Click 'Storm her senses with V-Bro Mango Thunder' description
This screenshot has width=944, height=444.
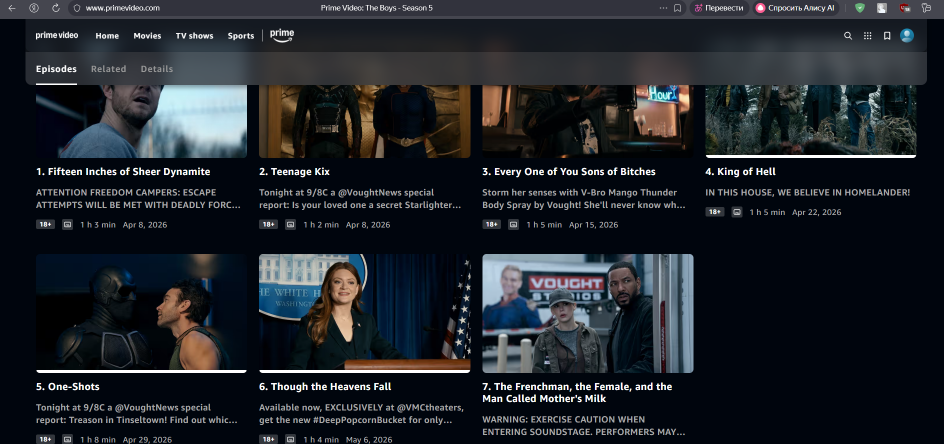click(584, 199)
